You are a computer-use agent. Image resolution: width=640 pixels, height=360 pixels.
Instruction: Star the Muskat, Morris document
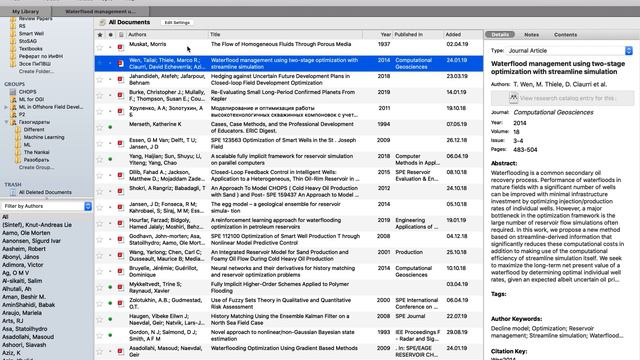[100, 47]
